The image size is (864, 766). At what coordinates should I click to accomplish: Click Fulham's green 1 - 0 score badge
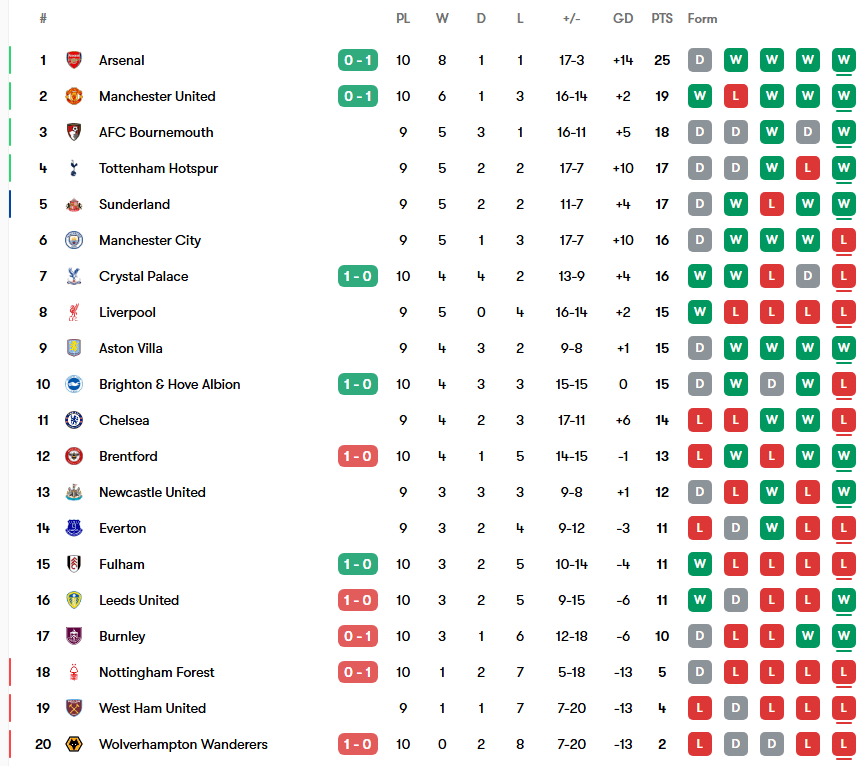point(358,564)
